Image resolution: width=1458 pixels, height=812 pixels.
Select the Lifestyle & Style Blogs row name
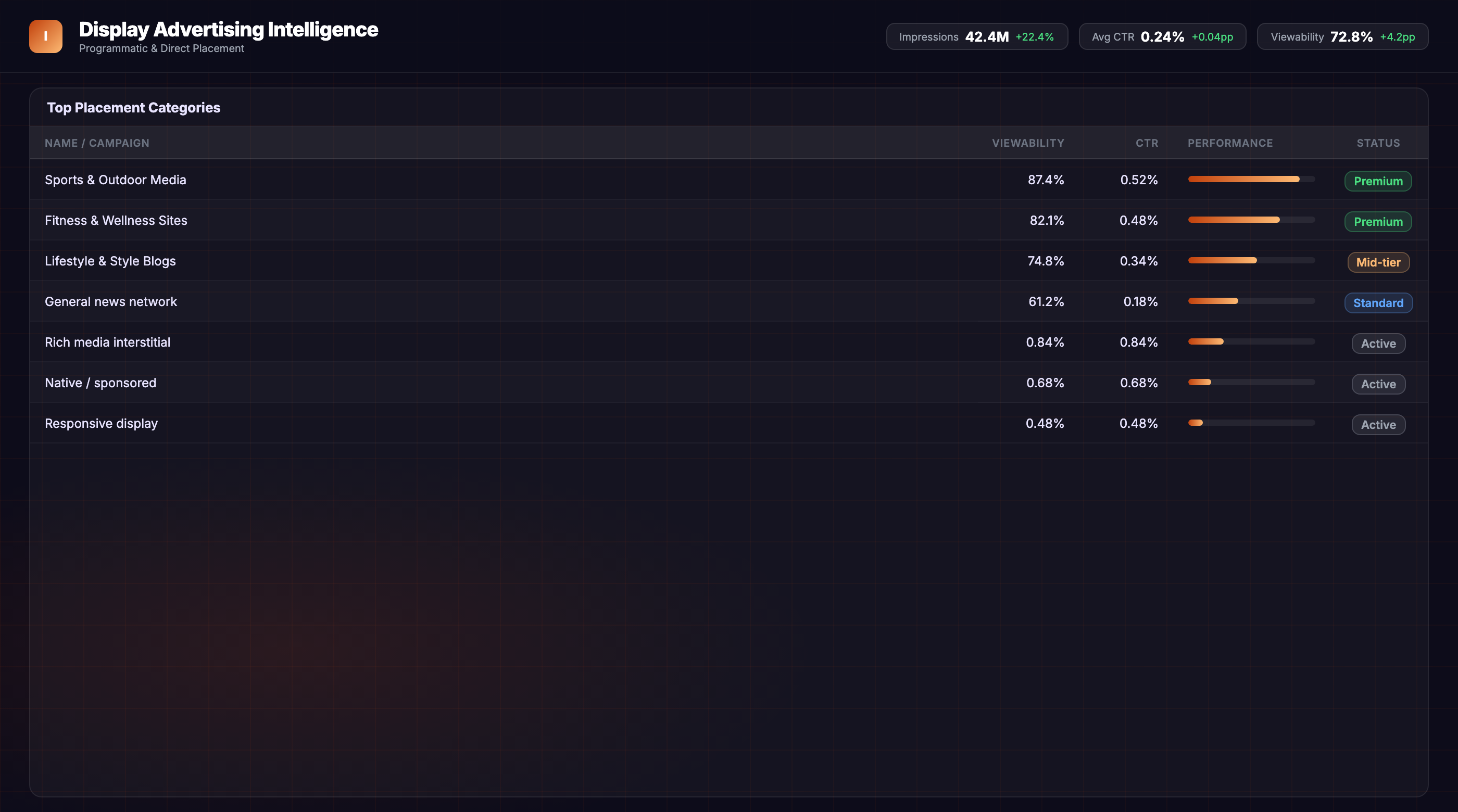pyautogui.click(x=110, y=261)
